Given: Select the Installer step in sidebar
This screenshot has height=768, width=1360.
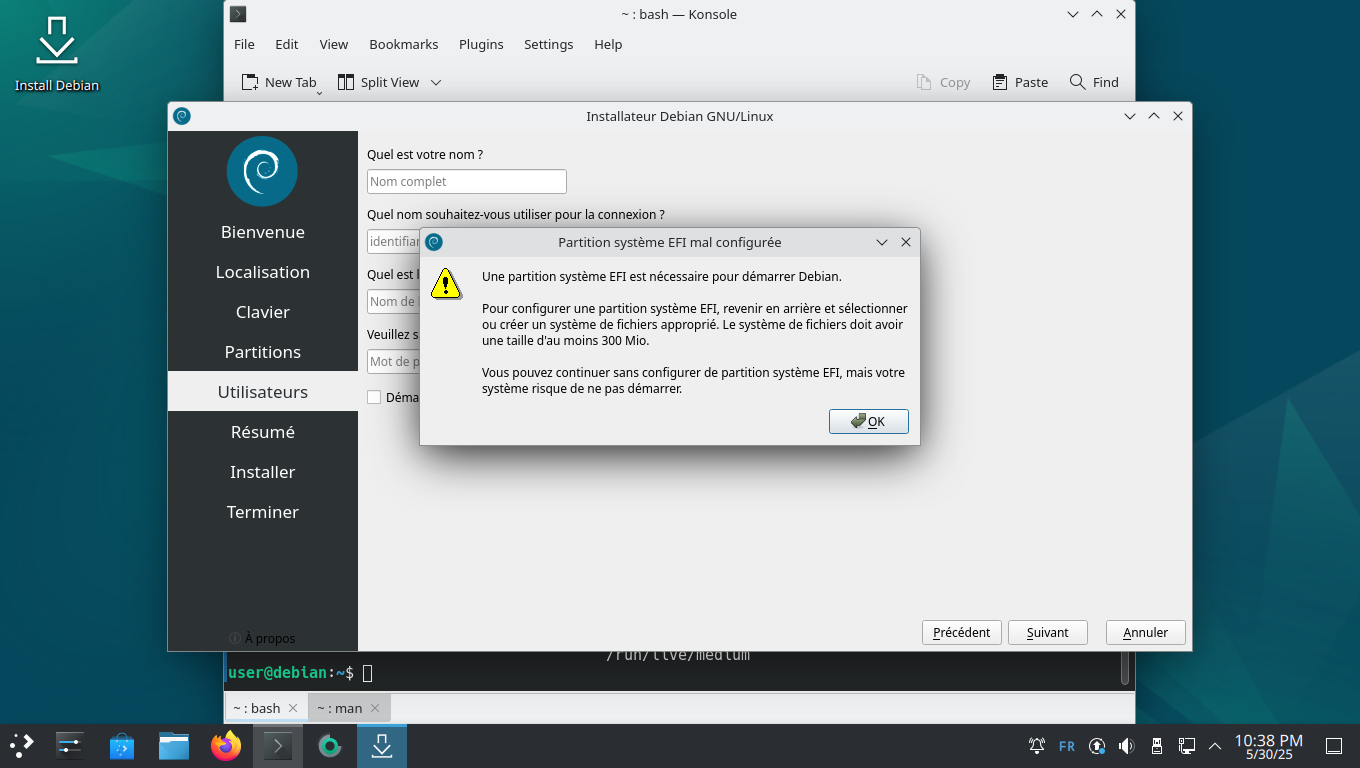Looking at the screenshot, I should point(263,472).
